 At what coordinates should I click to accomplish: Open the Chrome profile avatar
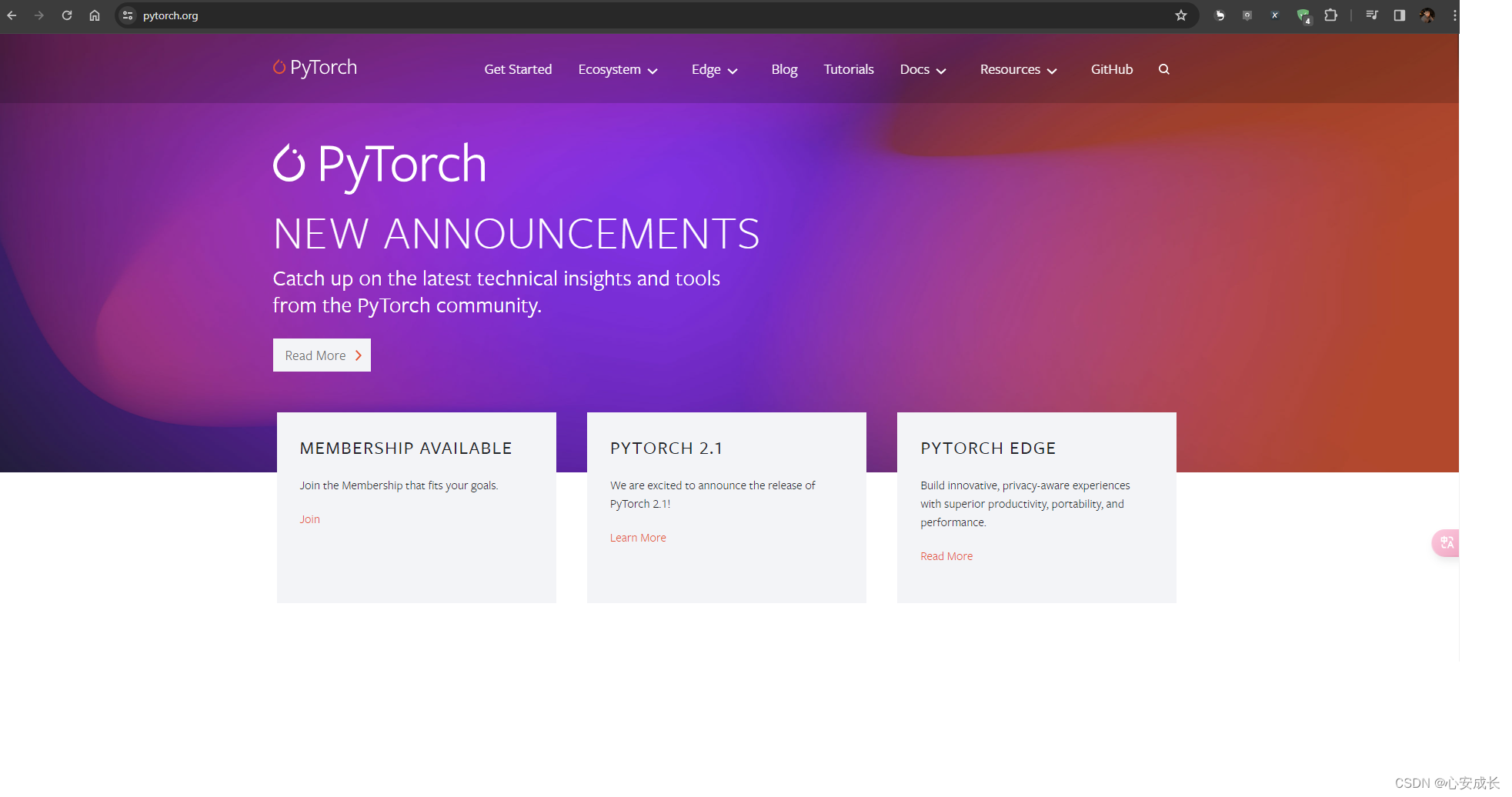[1427, 15]
